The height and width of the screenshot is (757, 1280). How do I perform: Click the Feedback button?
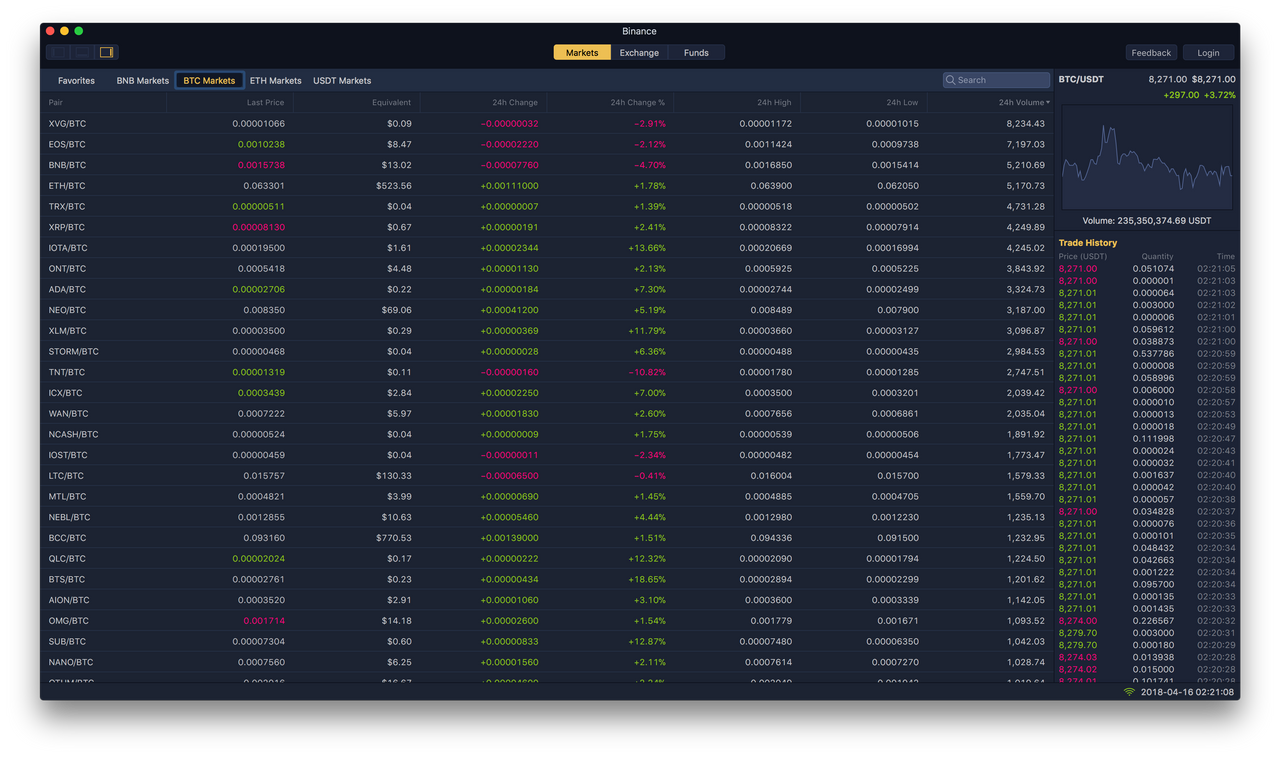(1151, 53)
